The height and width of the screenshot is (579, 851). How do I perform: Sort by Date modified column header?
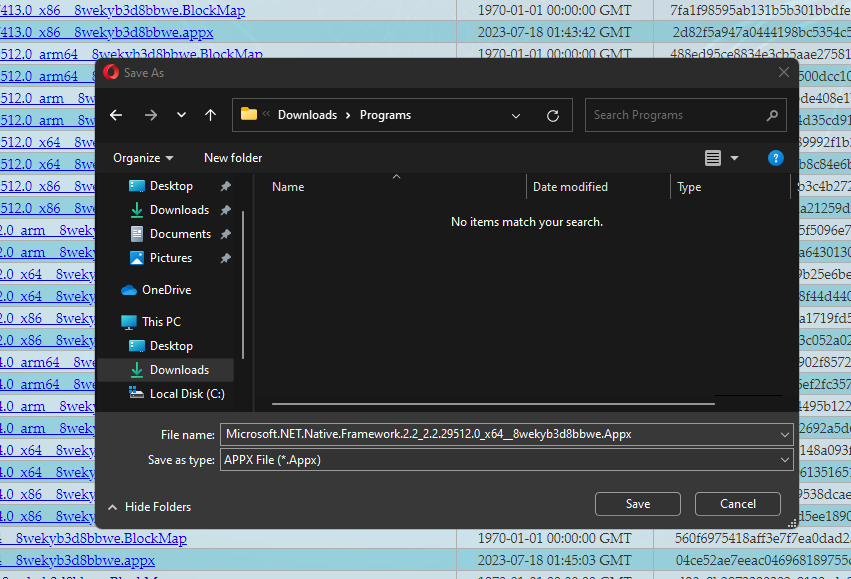(x=570, y=187)
